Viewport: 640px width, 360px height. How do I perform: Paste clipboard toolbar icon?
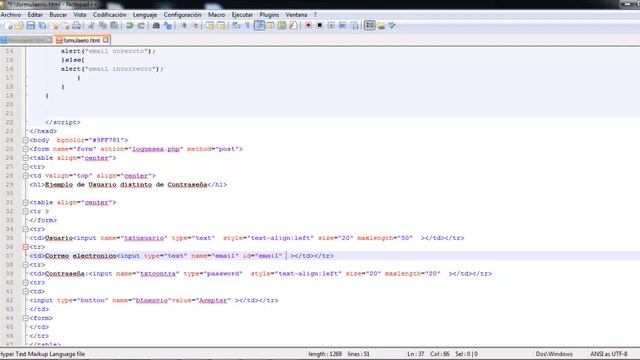coord(114,26)
